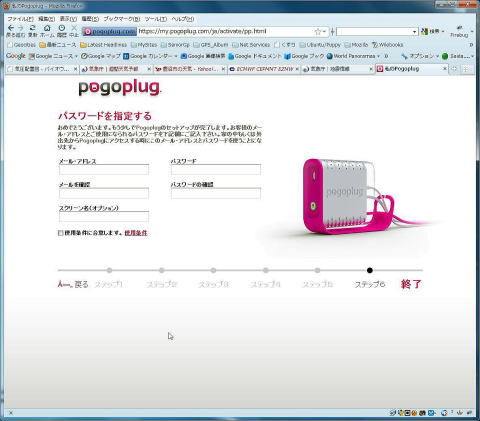Click the Firebug toolbar icon
This screenshot has width=480, height=421.
459,31
